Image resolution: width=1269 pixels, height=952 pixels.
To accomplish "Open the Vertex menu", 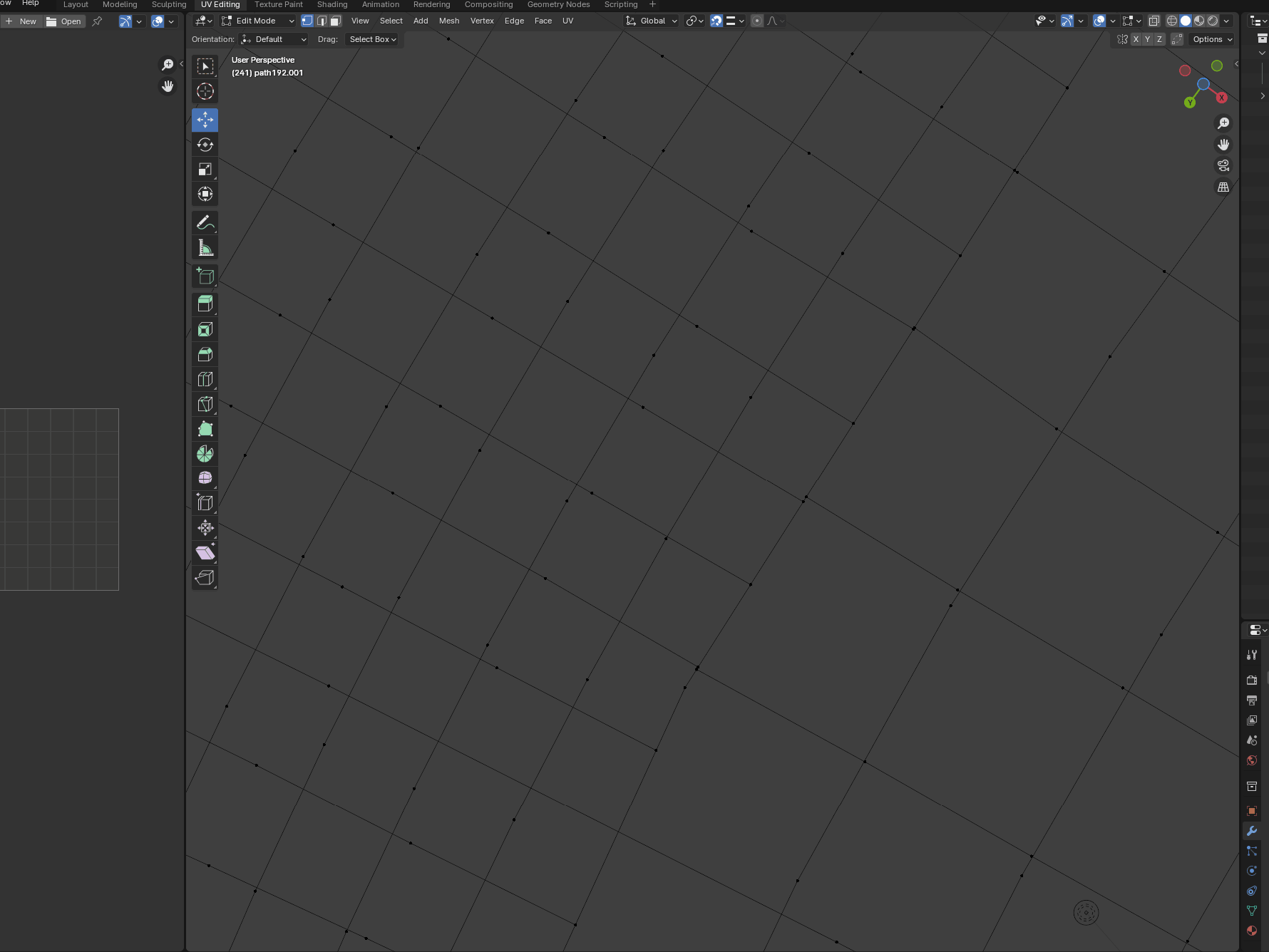I will tap(482, 21).
